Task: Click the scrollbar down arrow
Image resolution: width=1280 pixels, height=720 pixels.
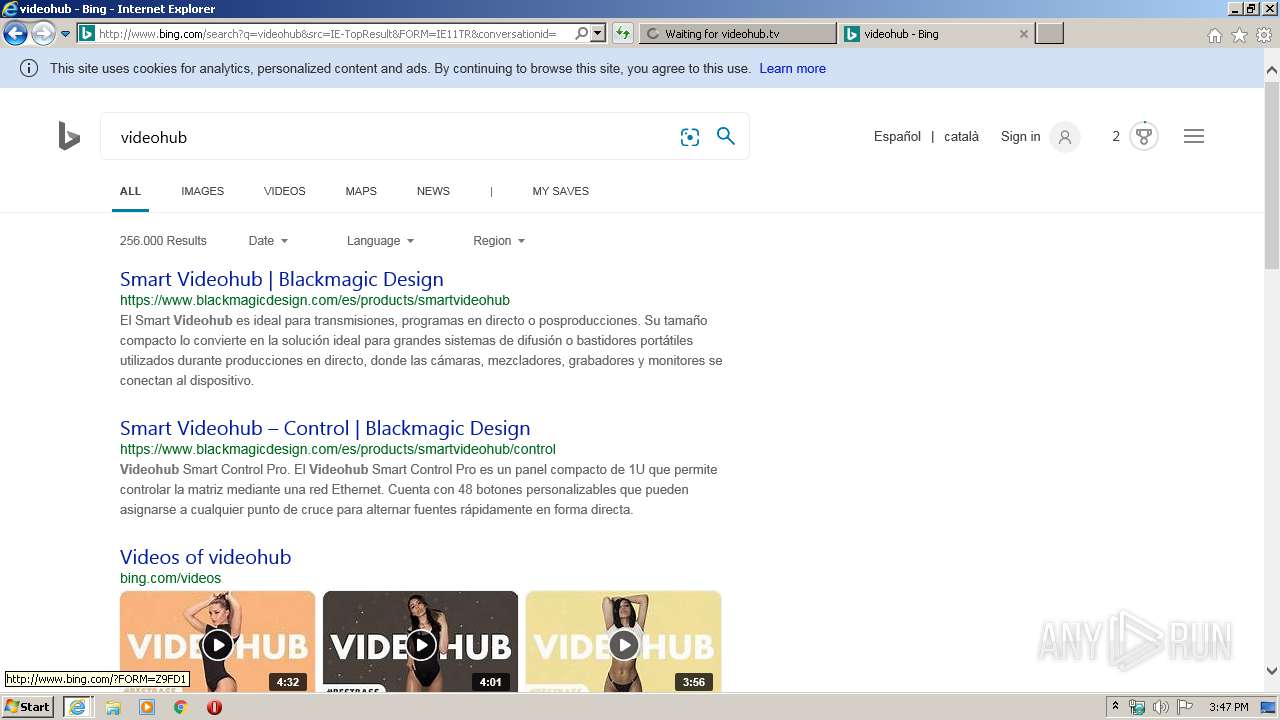Action: (x=1272, y=671)
